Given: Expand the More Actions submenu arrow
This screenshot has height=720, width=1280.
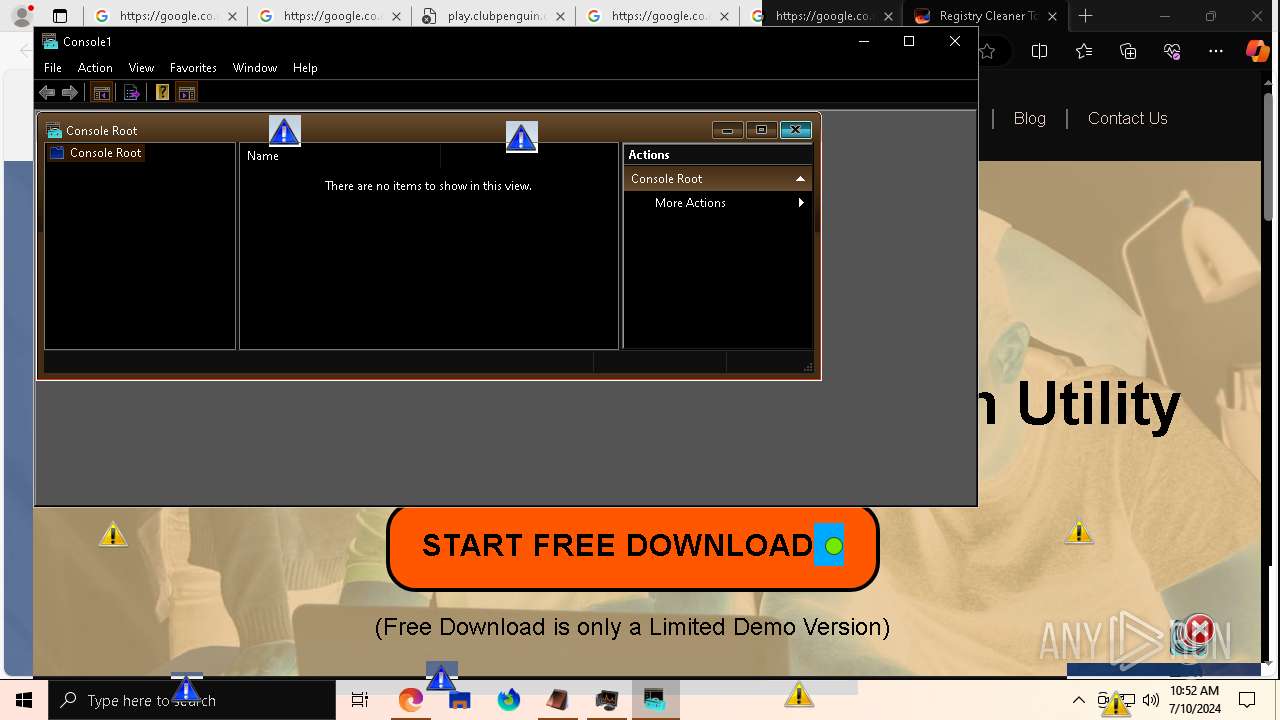Looking at the screenshot, I should point(801,203).
